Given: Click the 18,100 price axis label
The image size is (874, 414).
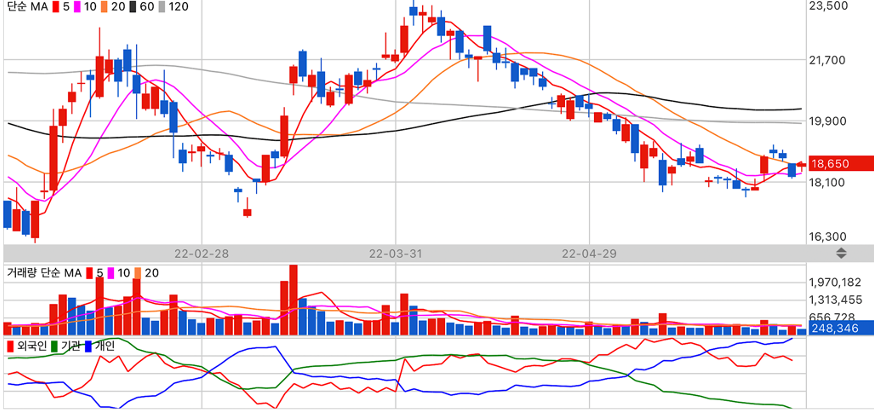Looking at the screenshot, I should click(828, 182).
